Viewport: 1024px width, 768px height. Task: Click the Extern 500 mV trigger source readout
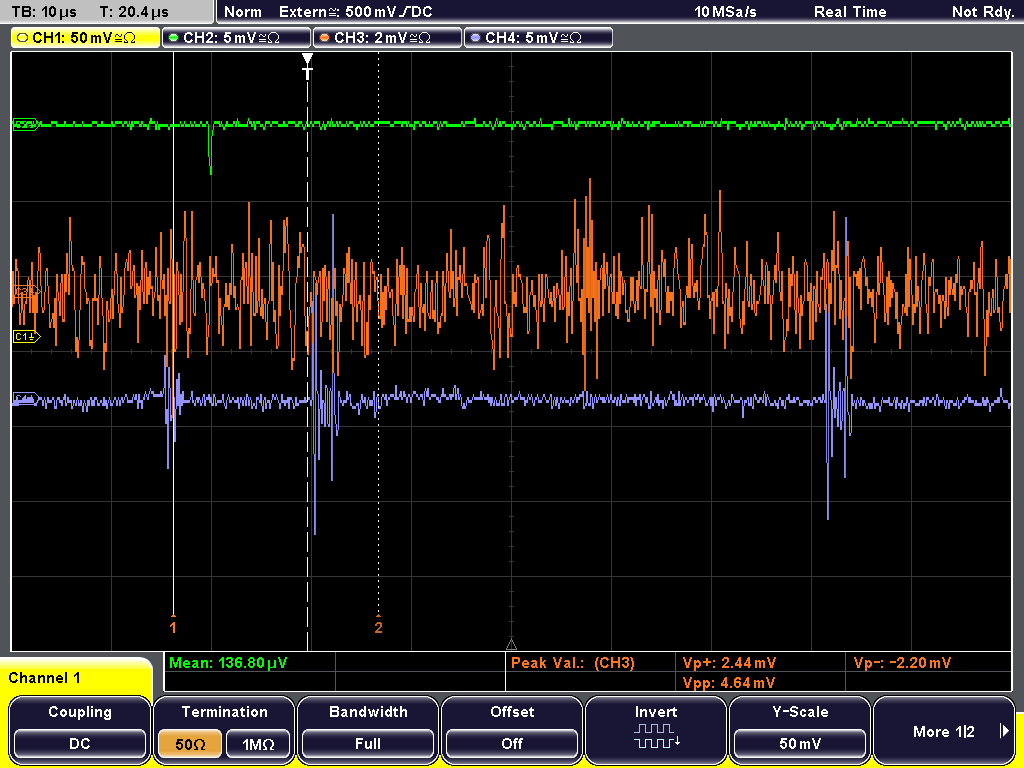(x=355, y=12)
